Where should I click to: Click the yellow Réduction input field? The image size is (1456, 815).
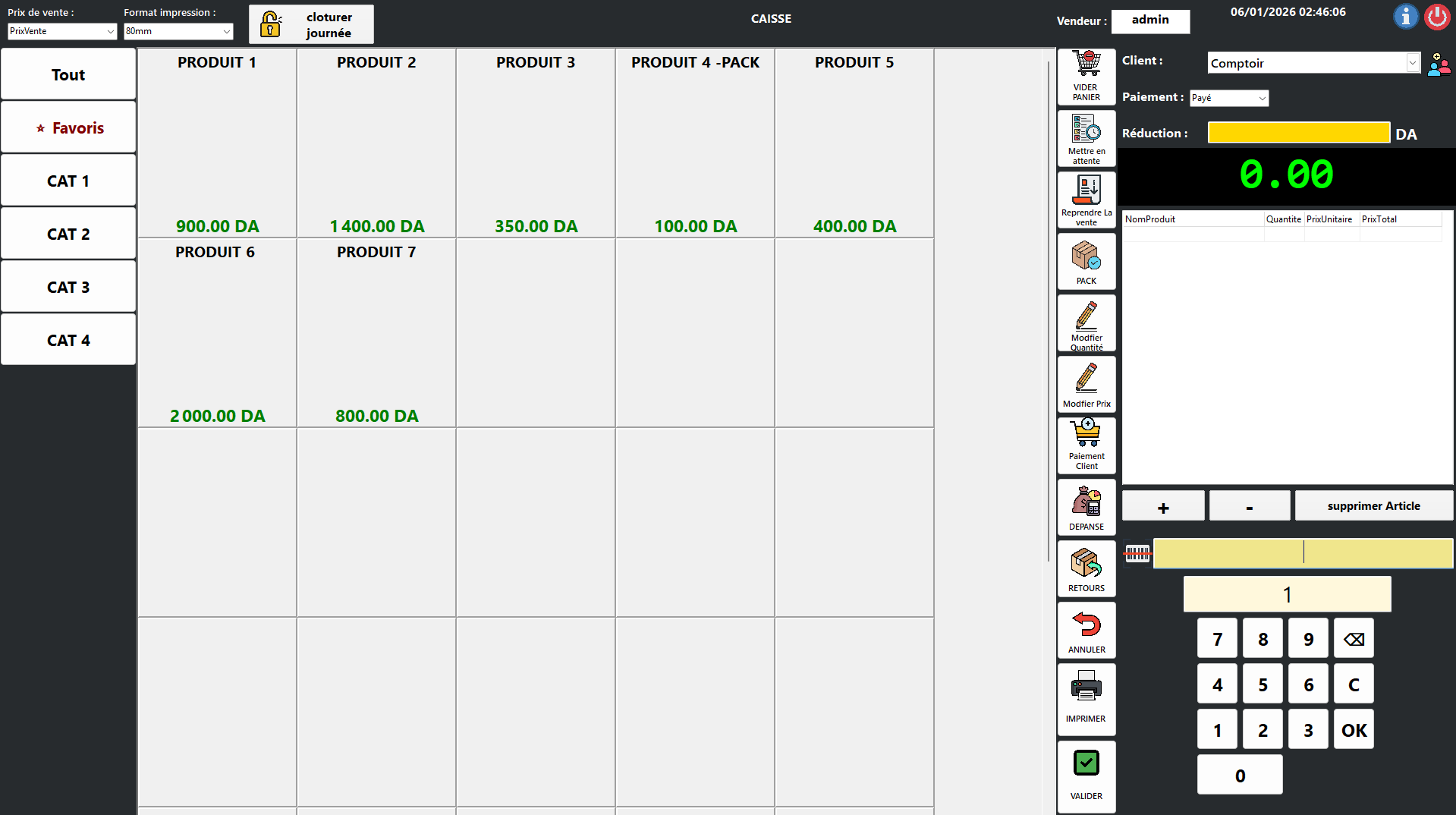[x=1298, y=133]
